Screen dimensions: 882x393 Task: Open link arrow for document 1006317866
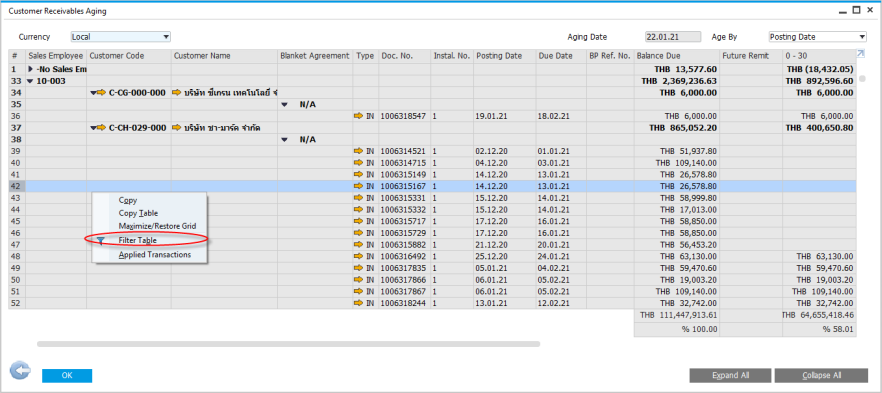click(358, 280)
